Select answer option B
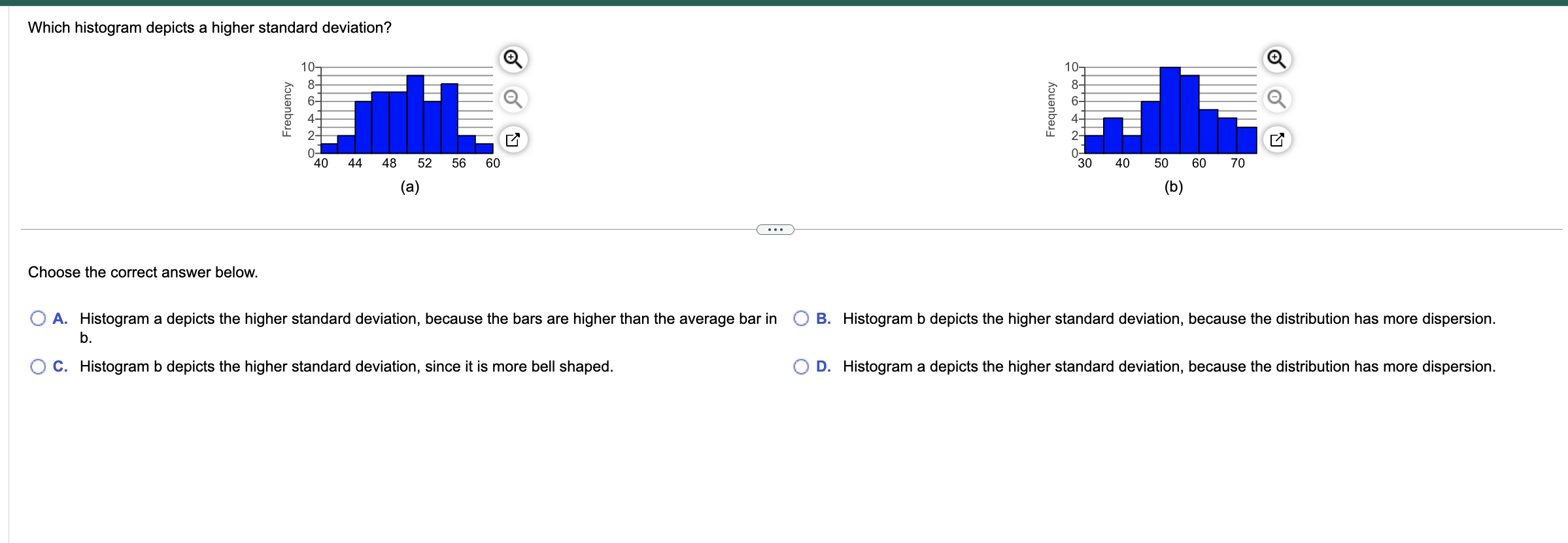 (x=802, y=319)
